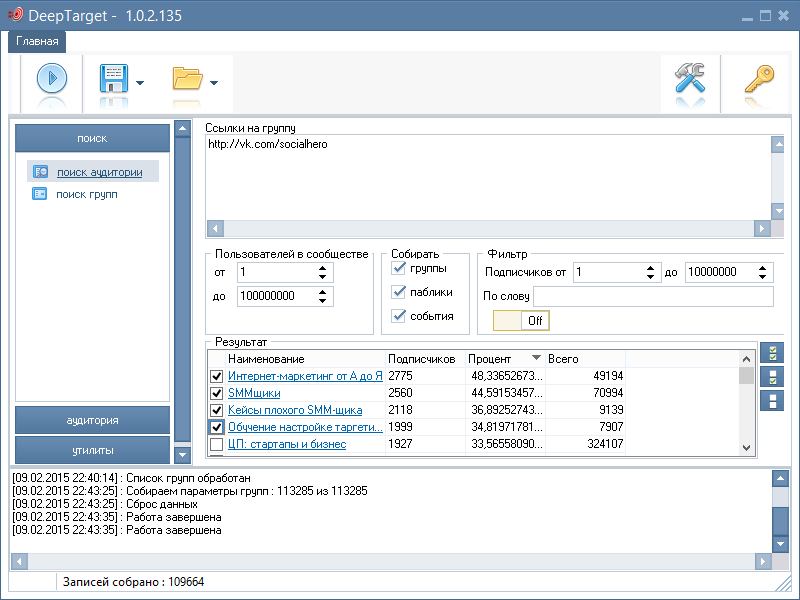Click the Save floppy disk icon
800x600 pixels.
coord(113,80)
